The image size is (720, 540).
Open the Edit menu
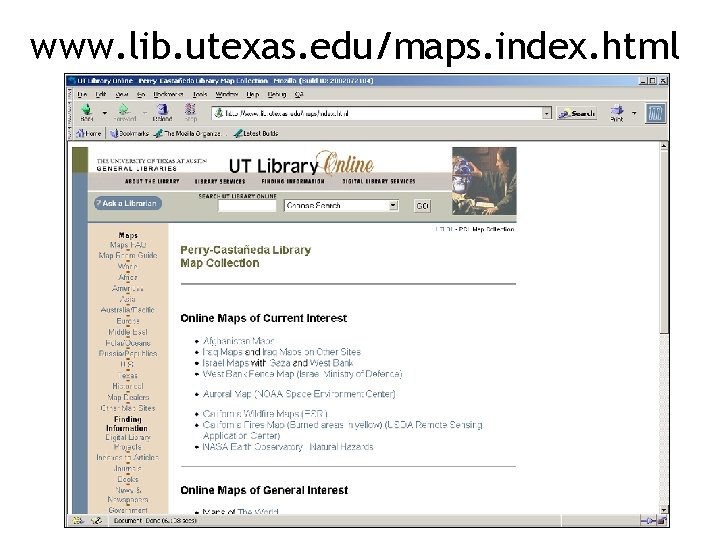pyautogui.click(x=101, y=94)
